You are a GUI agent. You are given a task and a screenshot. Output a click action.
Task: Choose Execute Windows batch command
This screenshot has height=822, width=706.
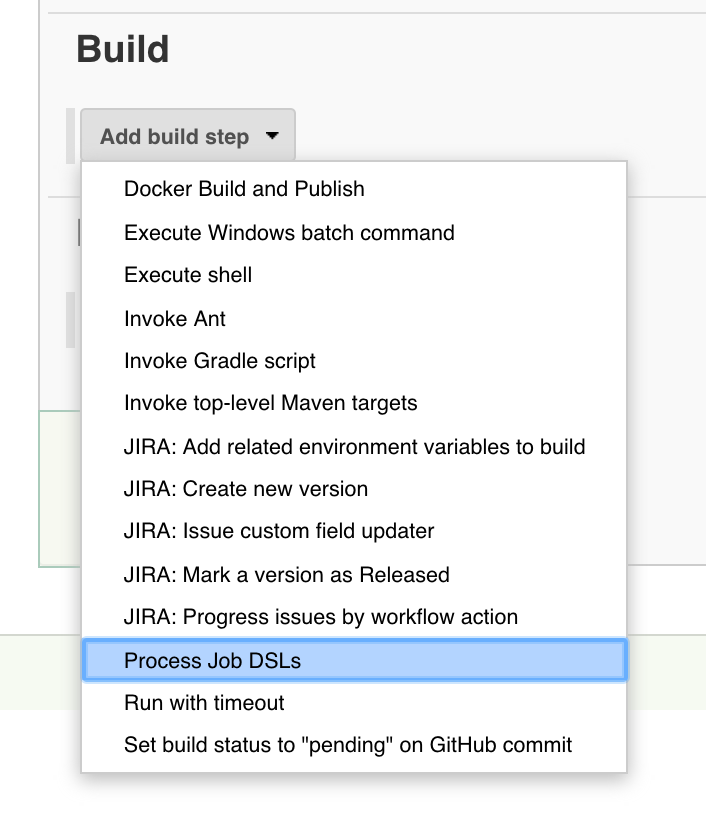tap(288, 232)
